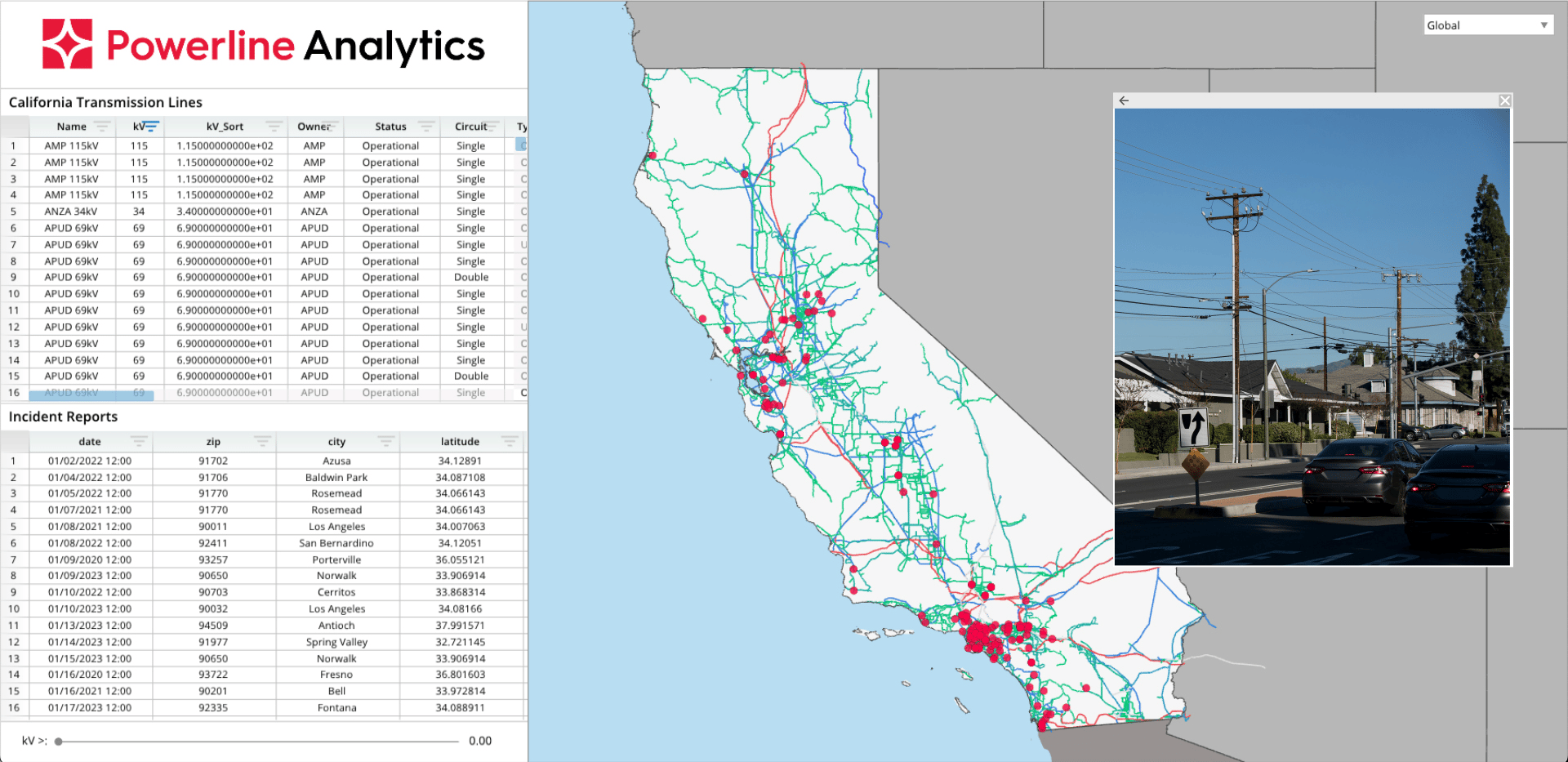Screen dimensions: 1568x762
Task: Open the kV_Sort column filter icon
Action: [274, 127]
